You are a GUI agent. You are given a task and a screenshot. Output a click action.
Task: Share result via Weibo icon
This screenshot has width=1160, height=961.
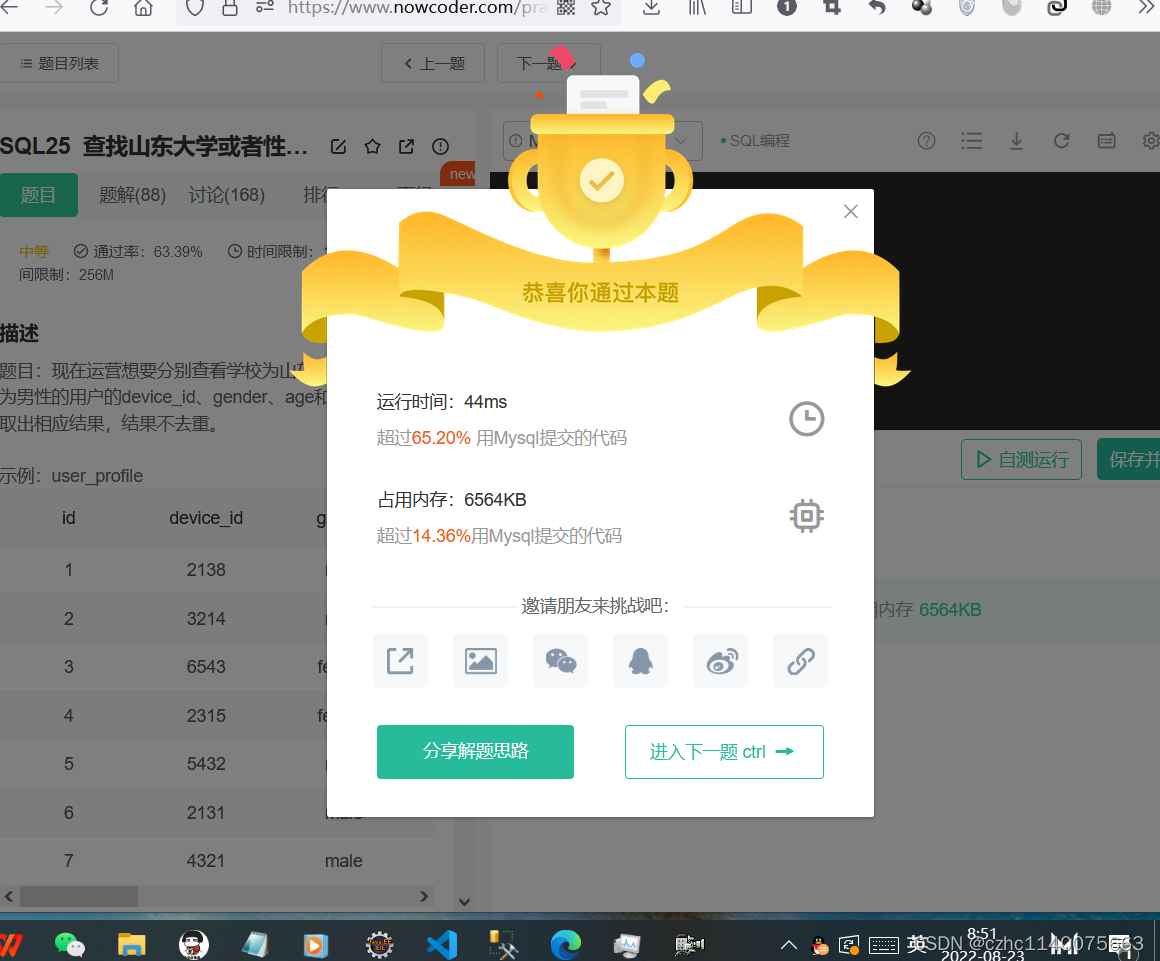[720, 660]
